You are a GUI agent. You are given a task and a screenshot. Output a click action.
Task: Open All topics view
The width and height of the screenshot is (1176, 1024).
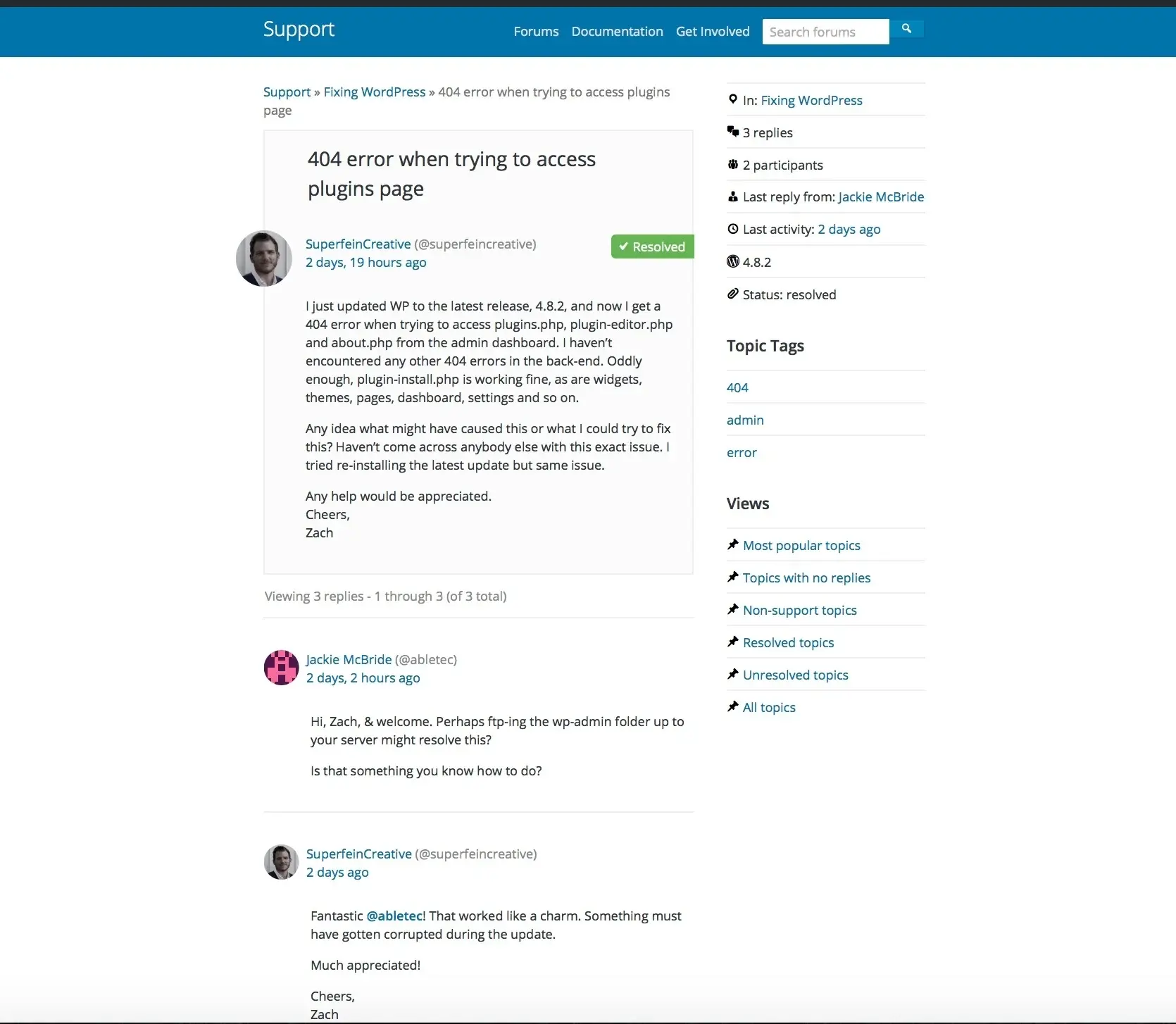pyautogui.click(x=769, y=708)
